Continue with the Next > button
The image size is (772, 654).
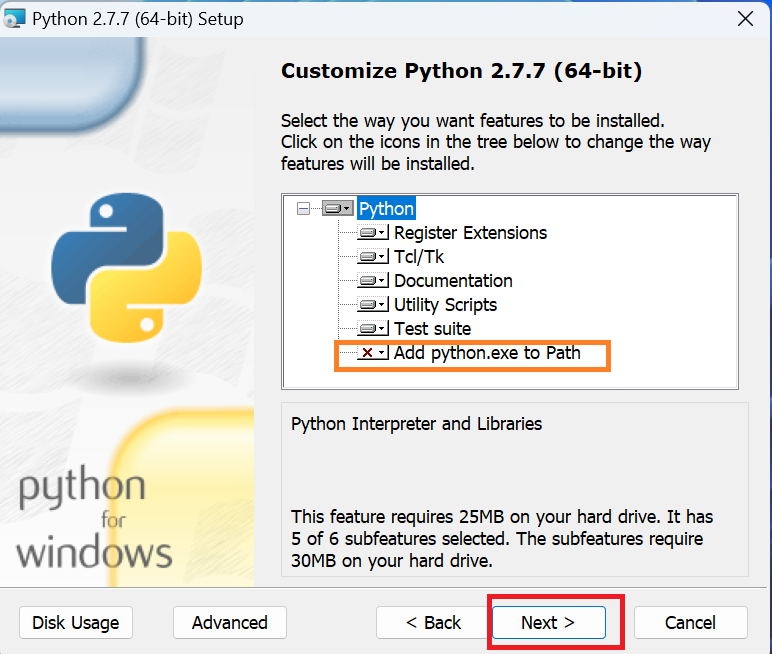548,622
